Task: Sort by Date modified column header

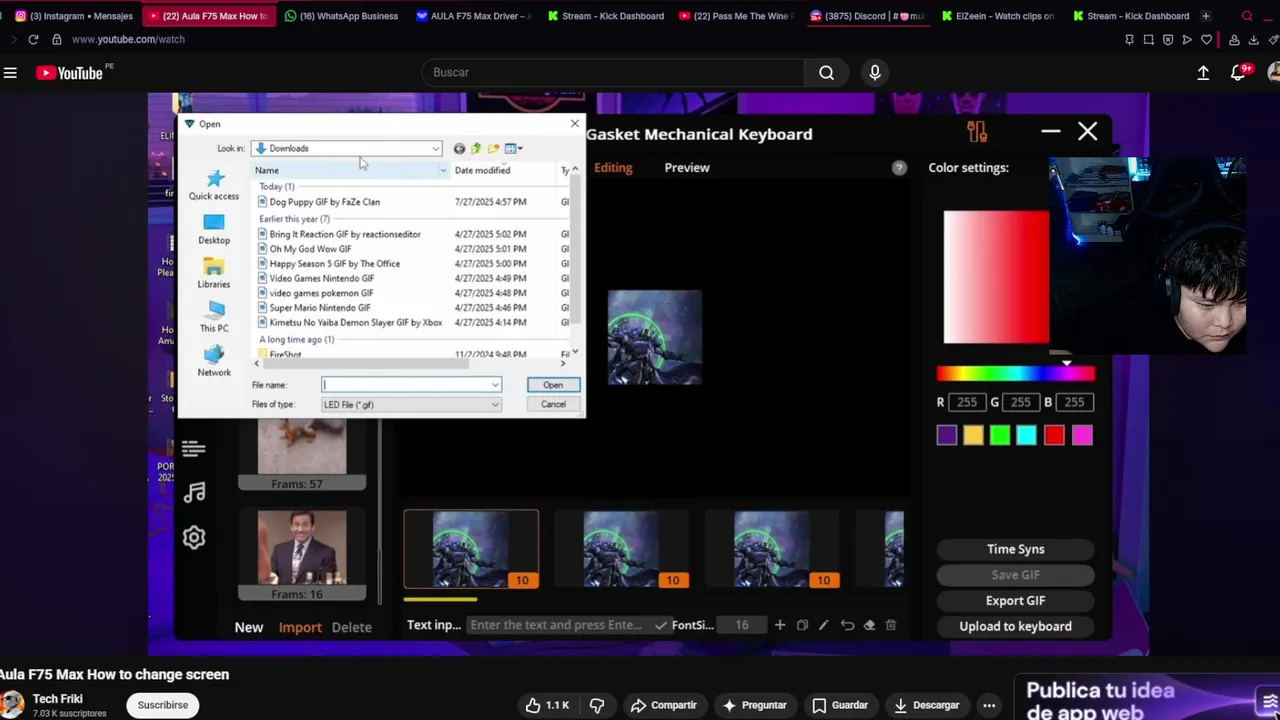Action: pos(482,170)
